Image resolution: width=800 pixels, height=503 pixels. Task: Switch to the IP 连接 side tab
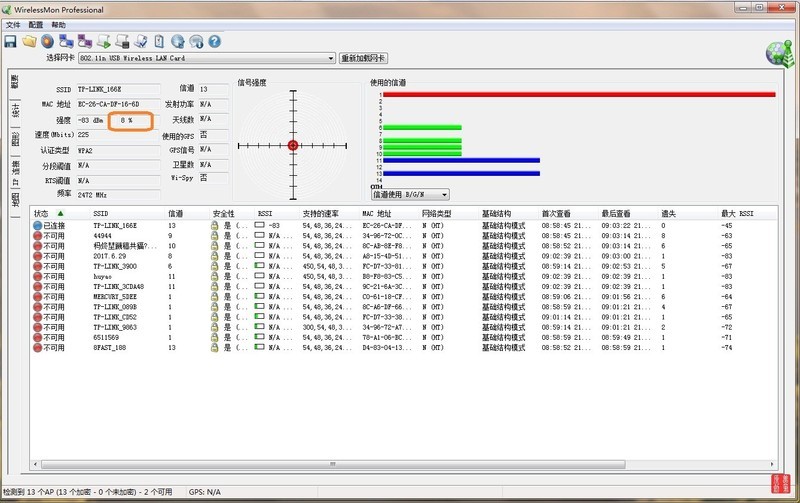tap(15, 172)
